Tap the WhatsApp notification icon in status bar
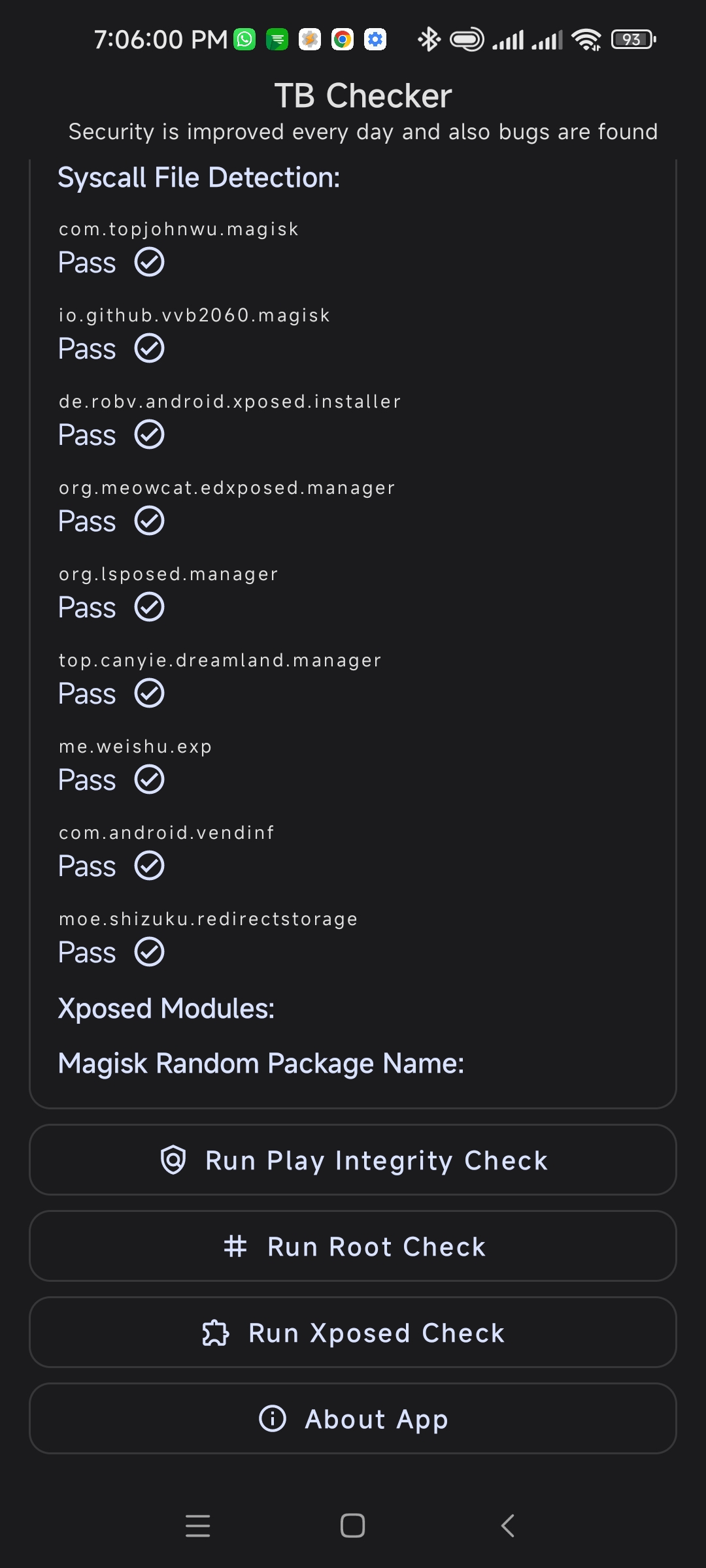Screen dimensions: 706x1568 click(245, 39)
